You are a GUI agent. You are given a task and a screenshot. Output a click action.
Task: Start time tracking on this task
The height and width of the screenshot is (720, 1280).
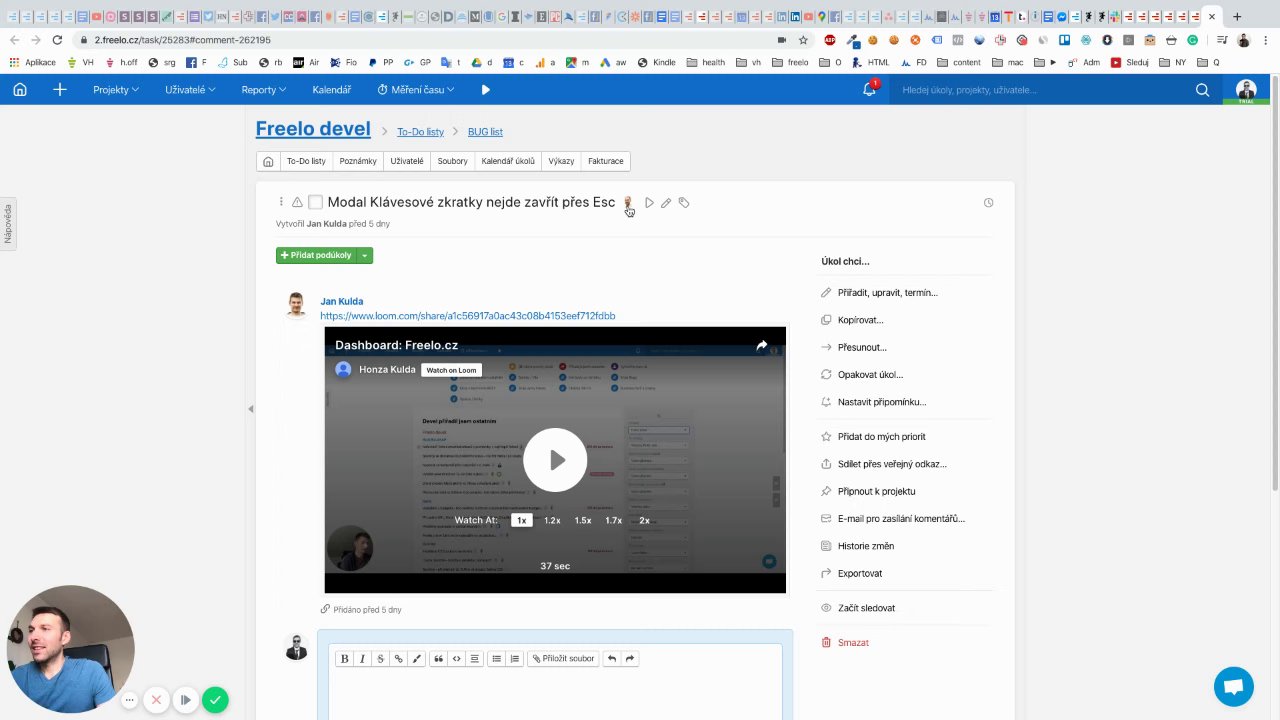coord(649,203)
